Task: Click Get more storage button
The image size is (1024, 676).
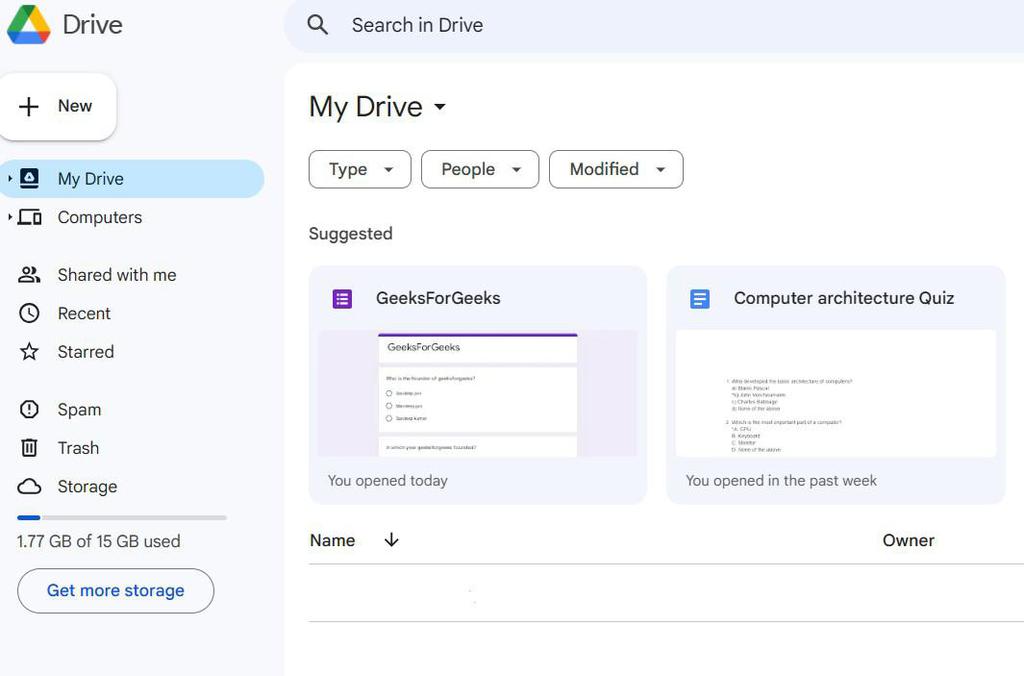Action: (x=115, y=591)
